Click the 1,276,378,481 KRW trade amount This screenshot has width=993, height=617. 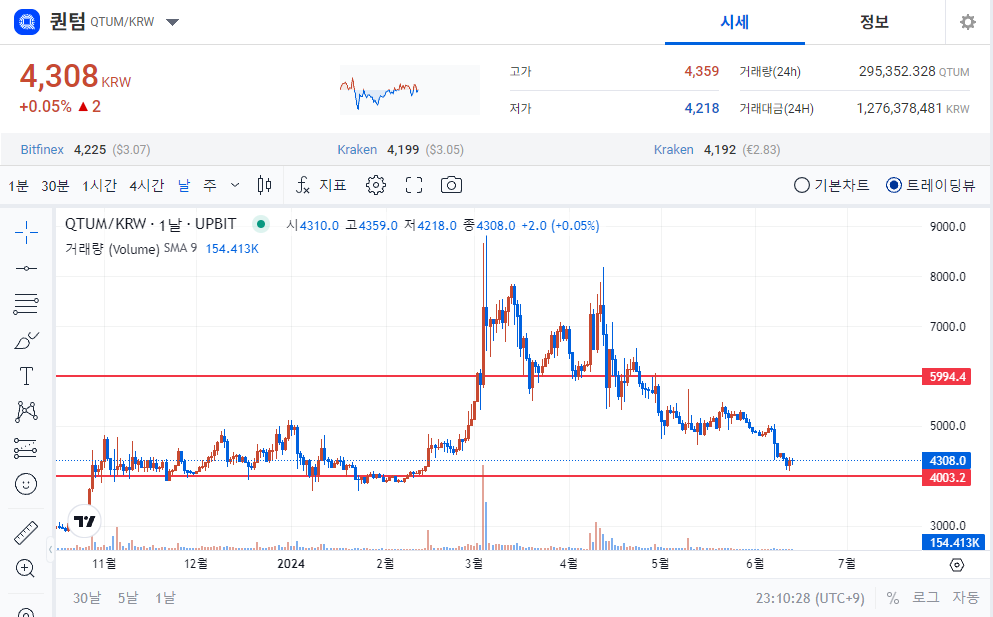tap(913, 108)
